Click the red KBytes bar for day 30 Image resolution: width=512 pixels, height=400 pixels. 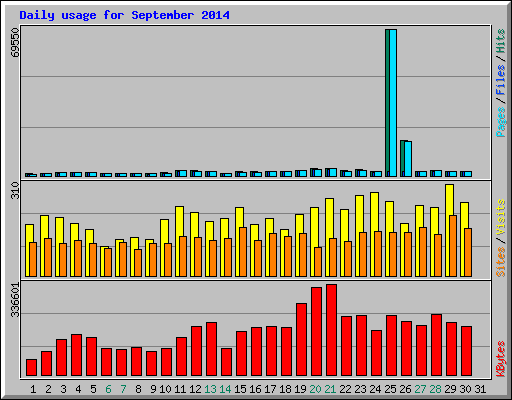[466, 351]
